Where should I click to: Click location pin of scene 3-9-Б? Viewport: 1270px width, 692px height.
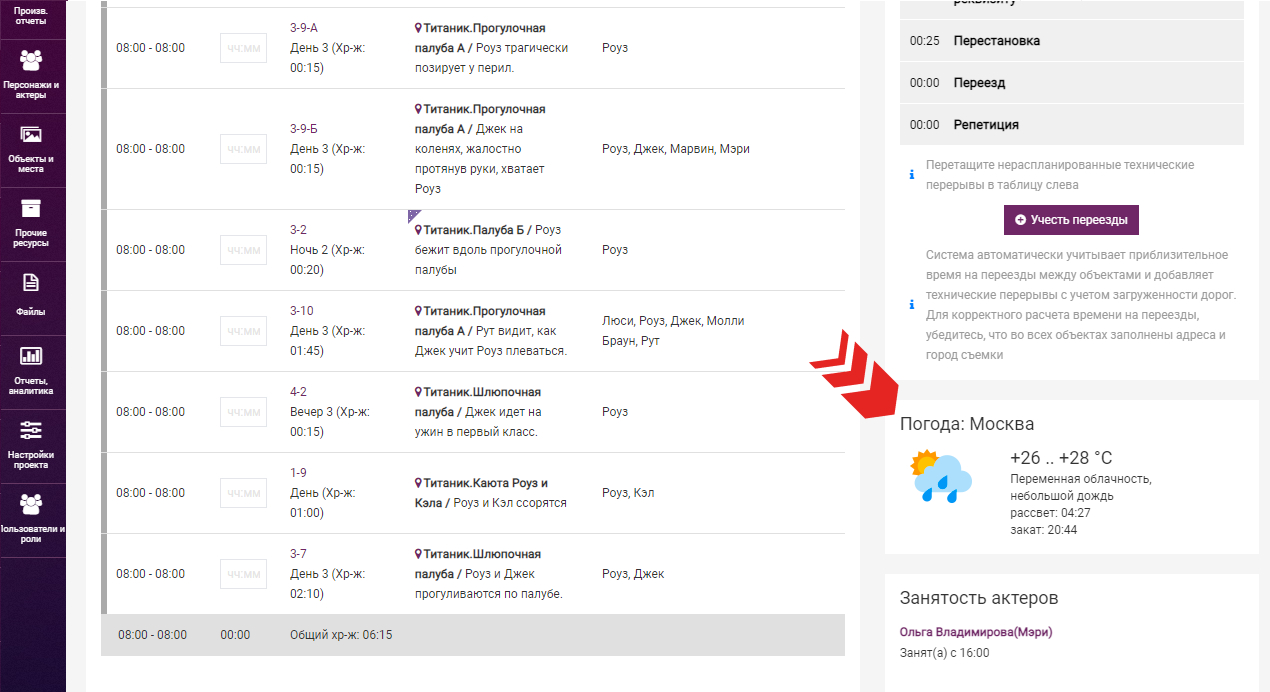pyautogui.click(x=419, y=109)
